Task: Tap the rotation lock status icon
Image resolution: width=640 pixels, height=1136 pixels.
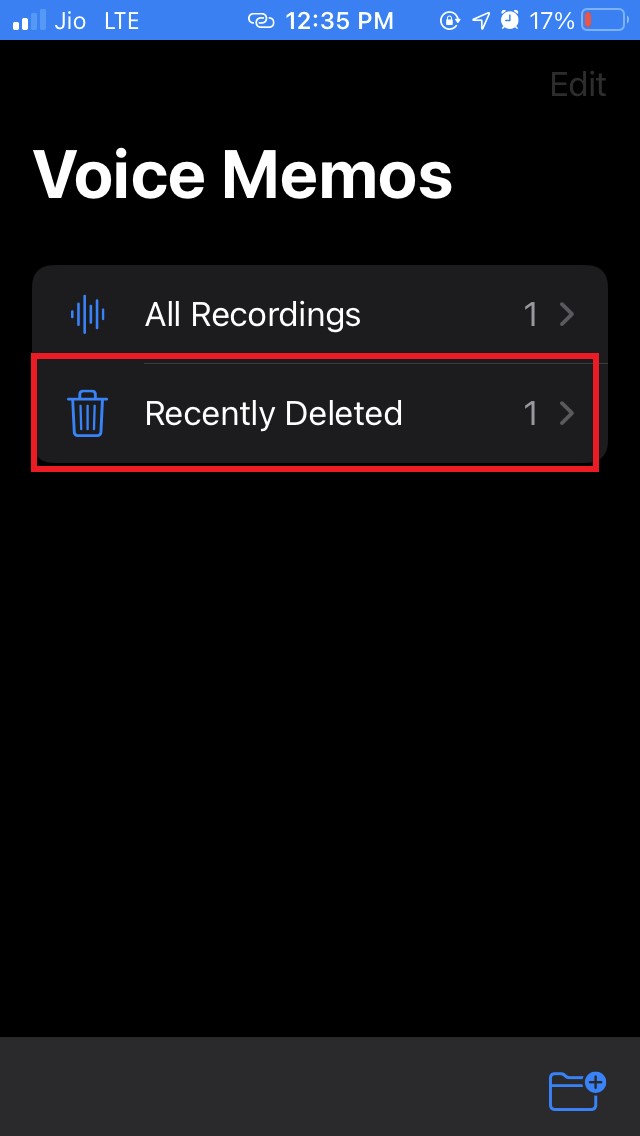Action: point(449,20)
